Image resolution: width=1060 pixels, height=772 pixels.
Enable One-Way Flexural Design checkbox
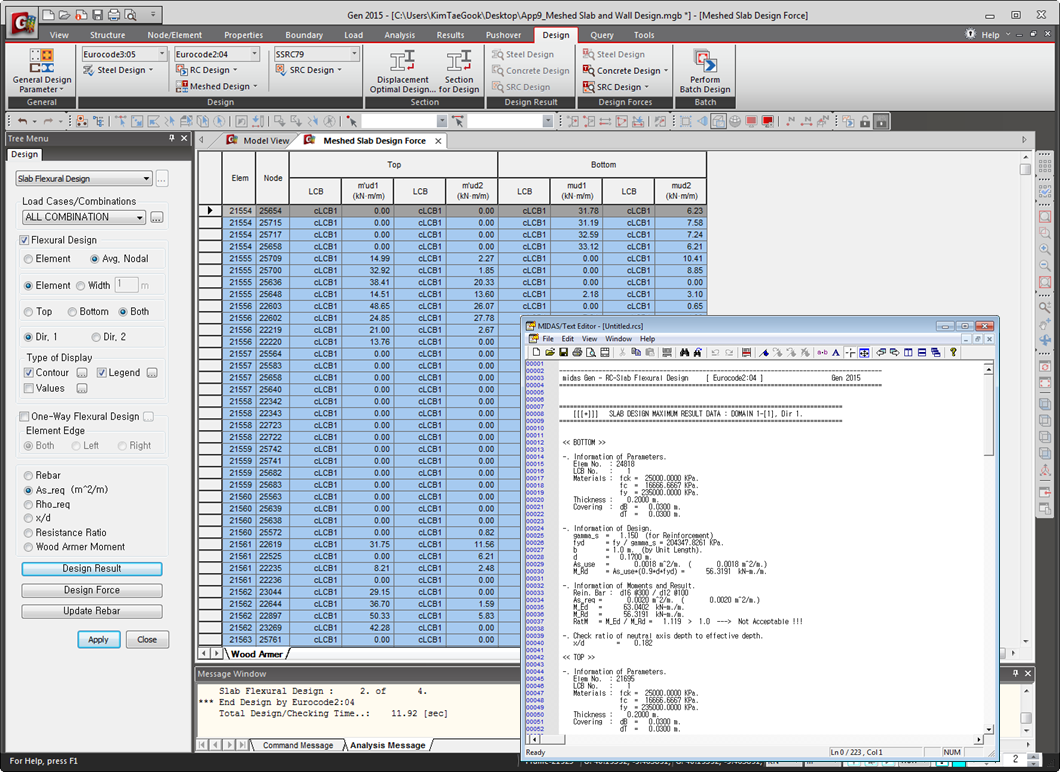(x=24, y=416)
